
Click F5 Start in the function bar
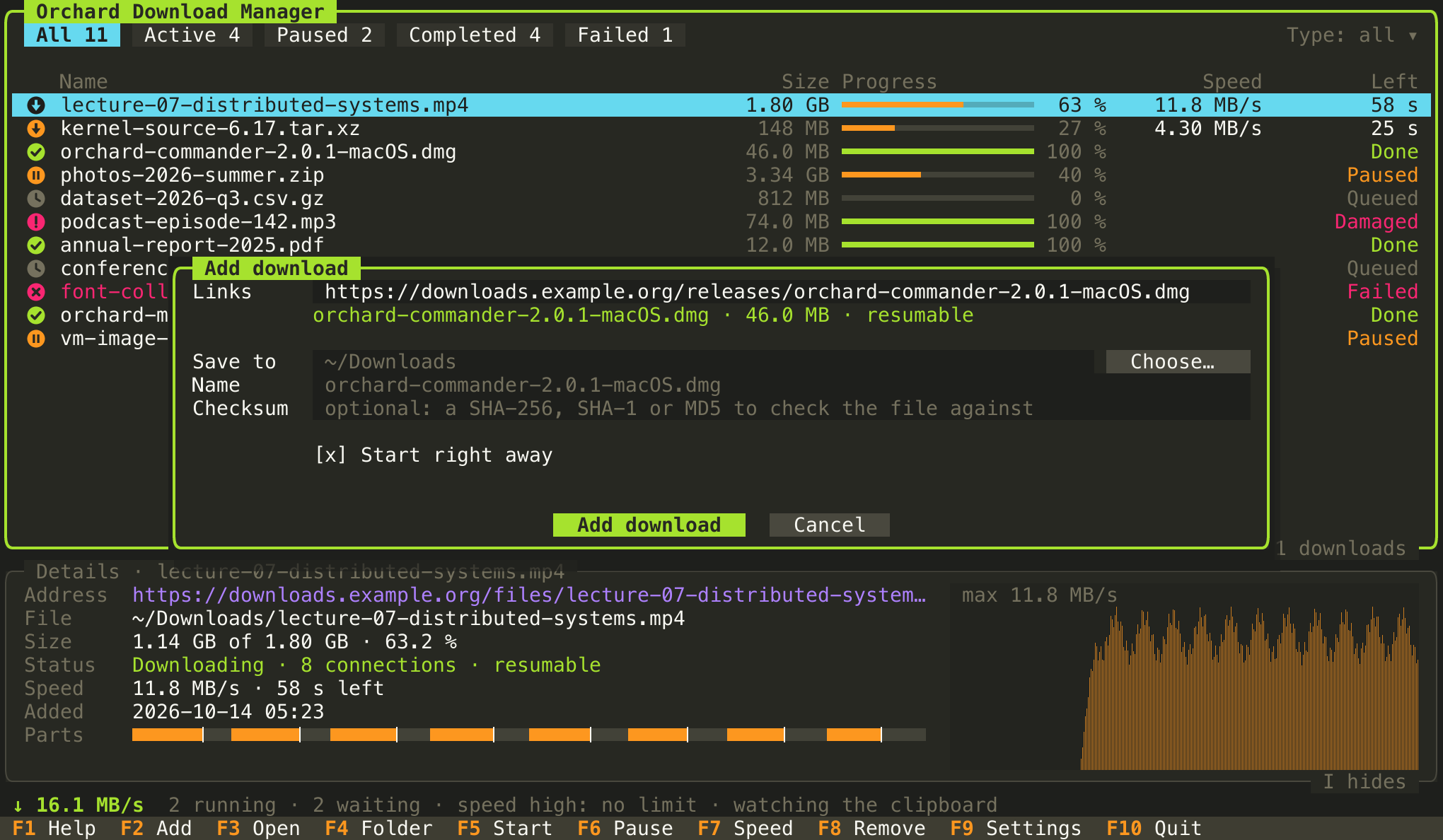point(505,829)
